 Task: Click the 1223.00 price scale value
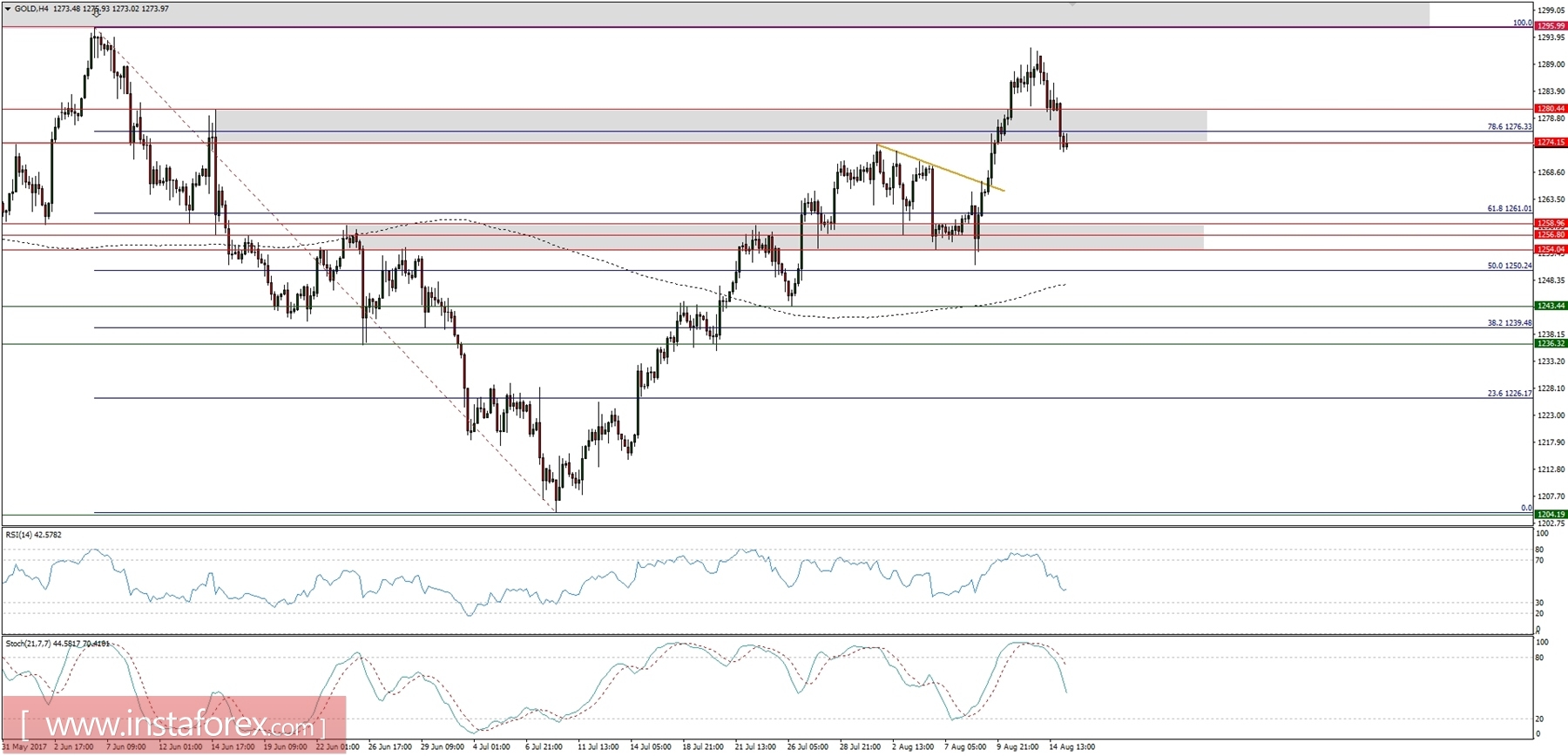pos(1551,415)
